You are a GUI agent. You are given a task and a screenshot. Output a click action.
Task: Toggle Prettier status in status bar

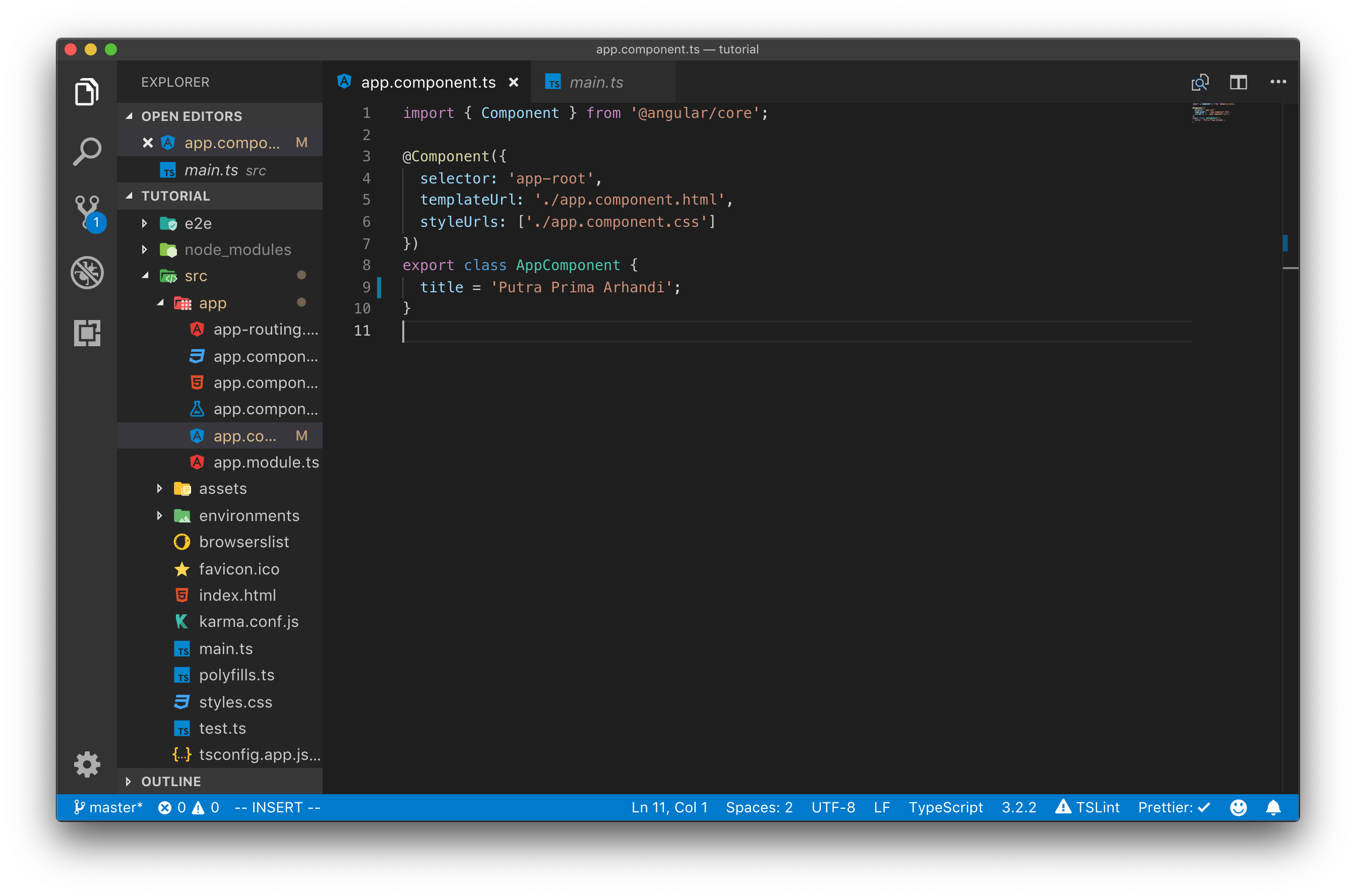pyautogui.click(x=1174, y=807)
